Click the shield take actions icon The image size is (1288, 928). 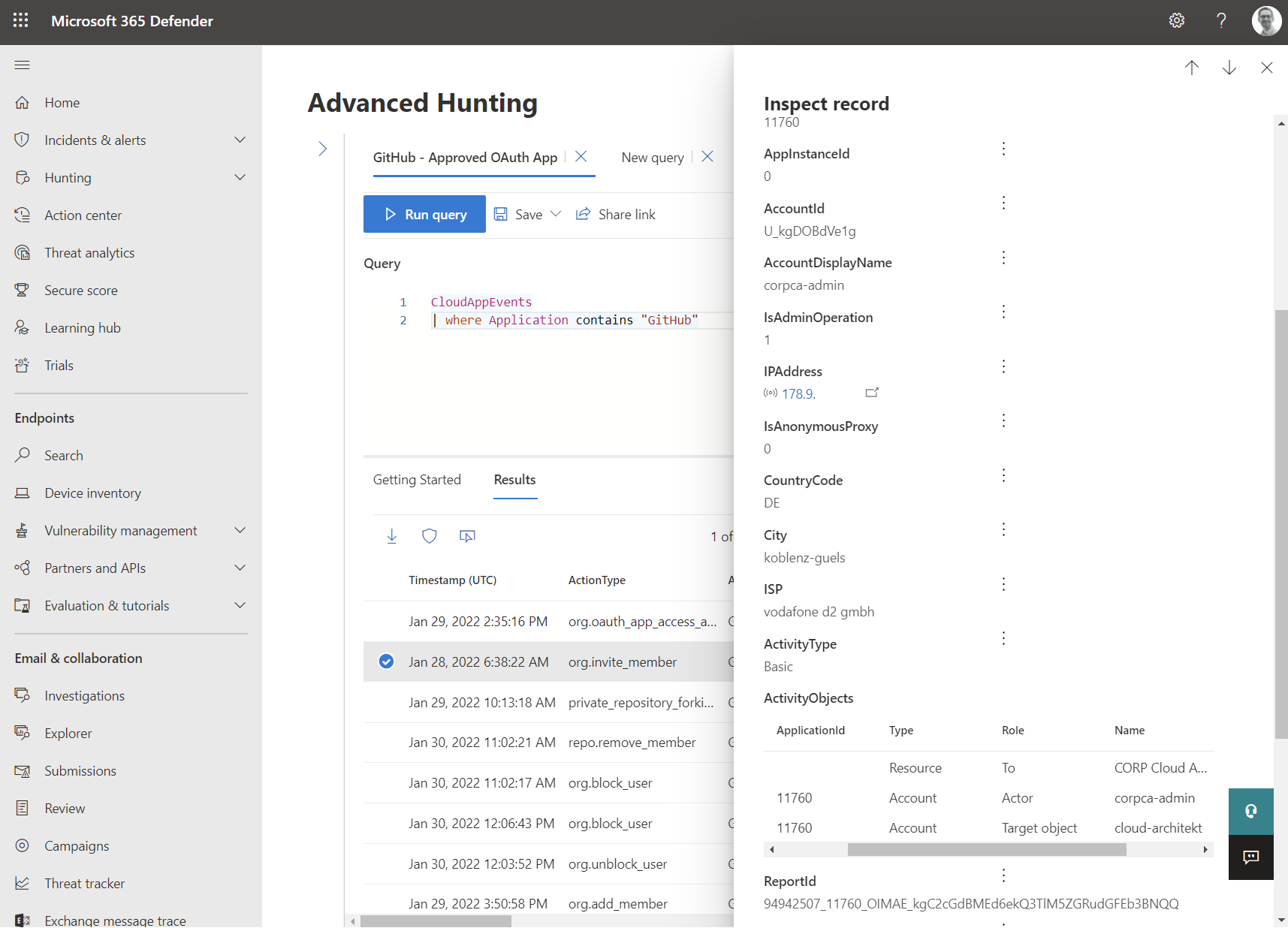pos(430,536)
